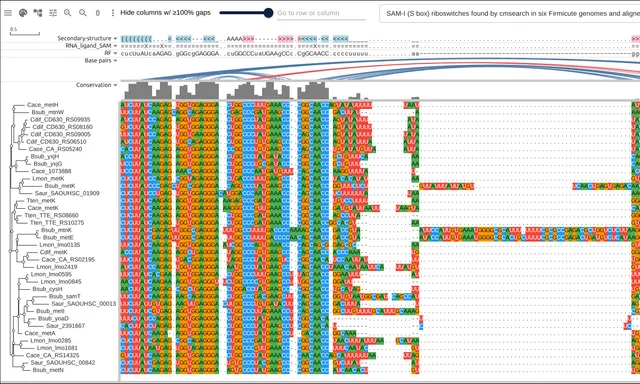Open the Base pairs track dropdown arrow
This screenshot has width=640, height=384.
pos(116,60)
